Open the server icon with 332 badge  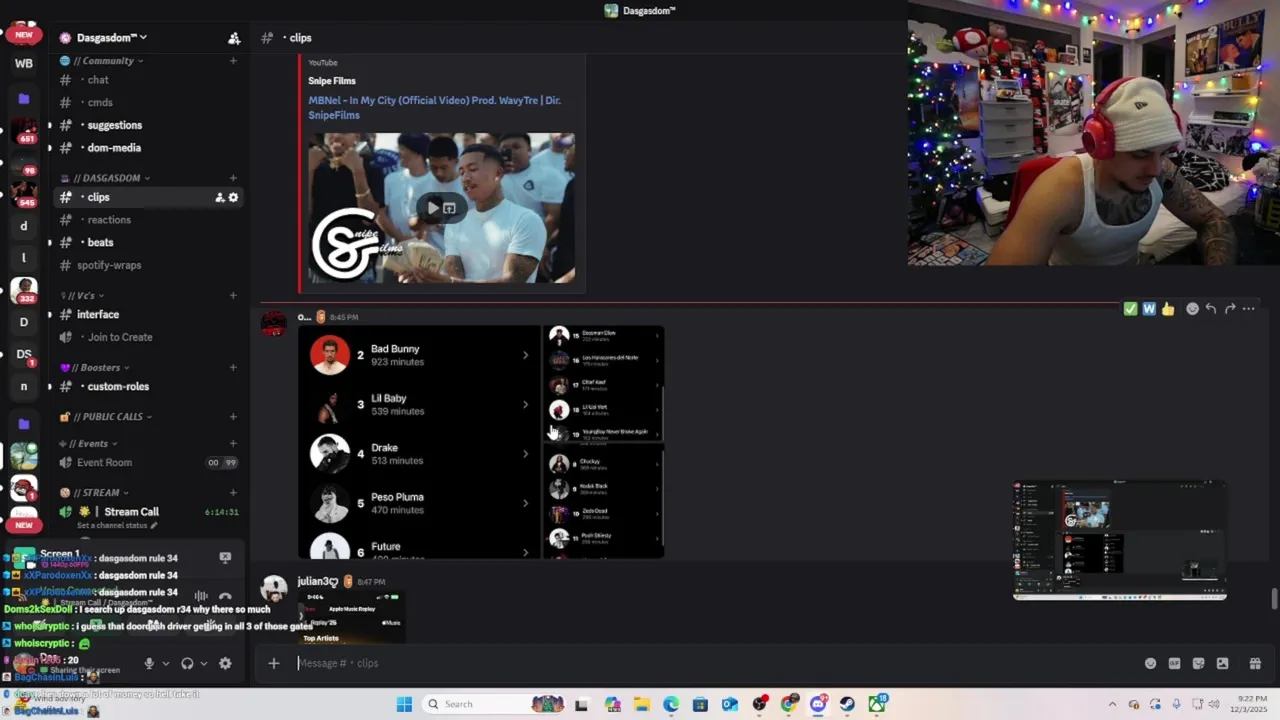pyautogui.click(x=24, y=290)
